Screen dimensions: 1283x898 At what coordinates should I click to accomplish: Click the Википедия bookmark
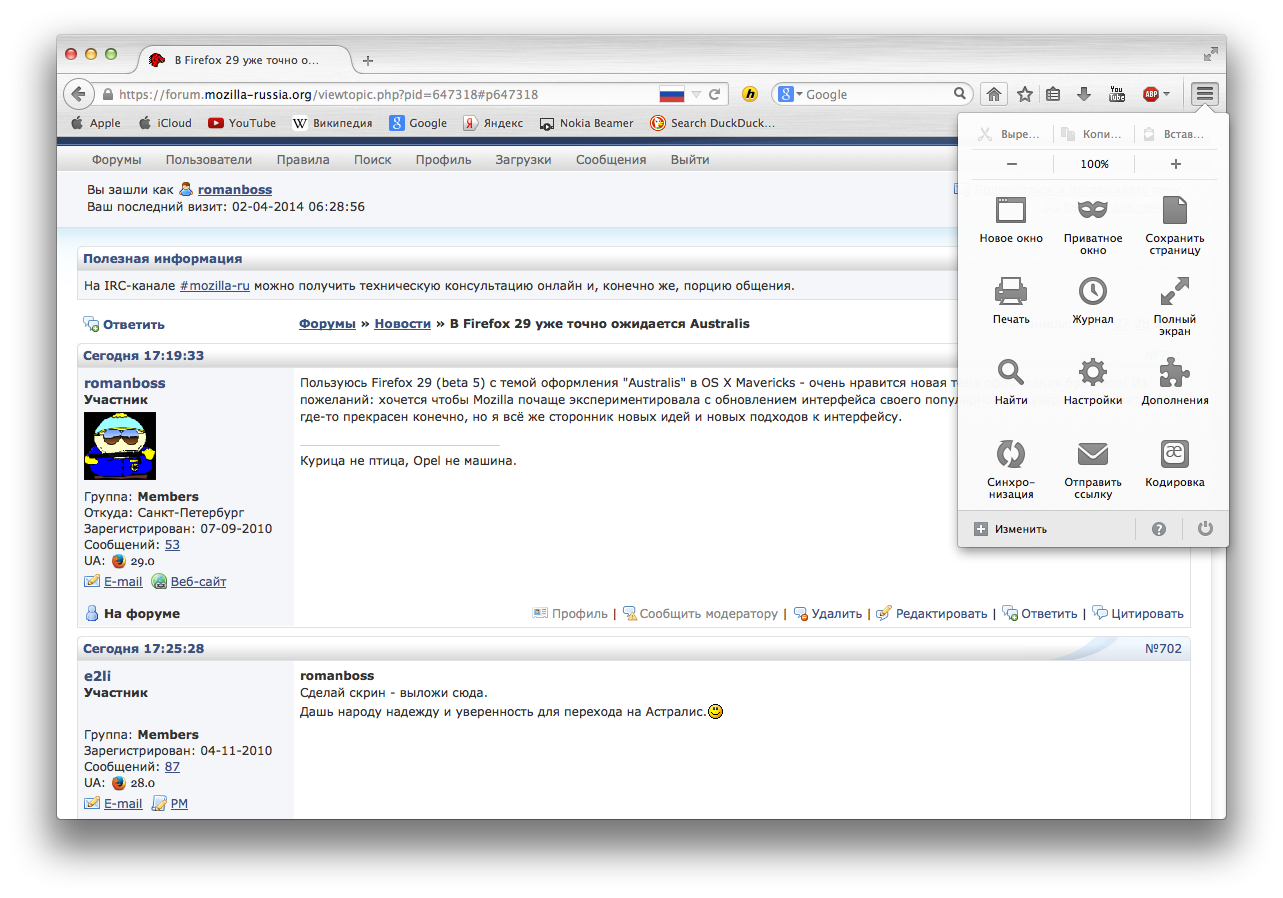[332, 123]
